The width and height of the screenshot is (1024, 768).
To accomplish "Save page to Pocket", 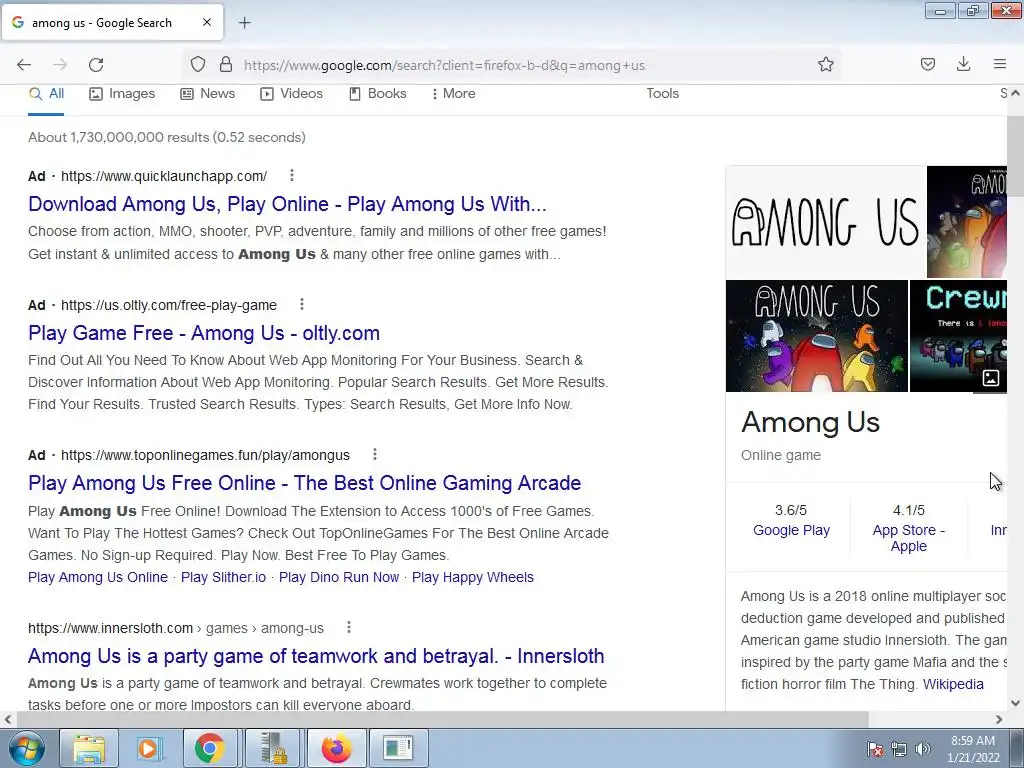I will click(x=928, y=64).
